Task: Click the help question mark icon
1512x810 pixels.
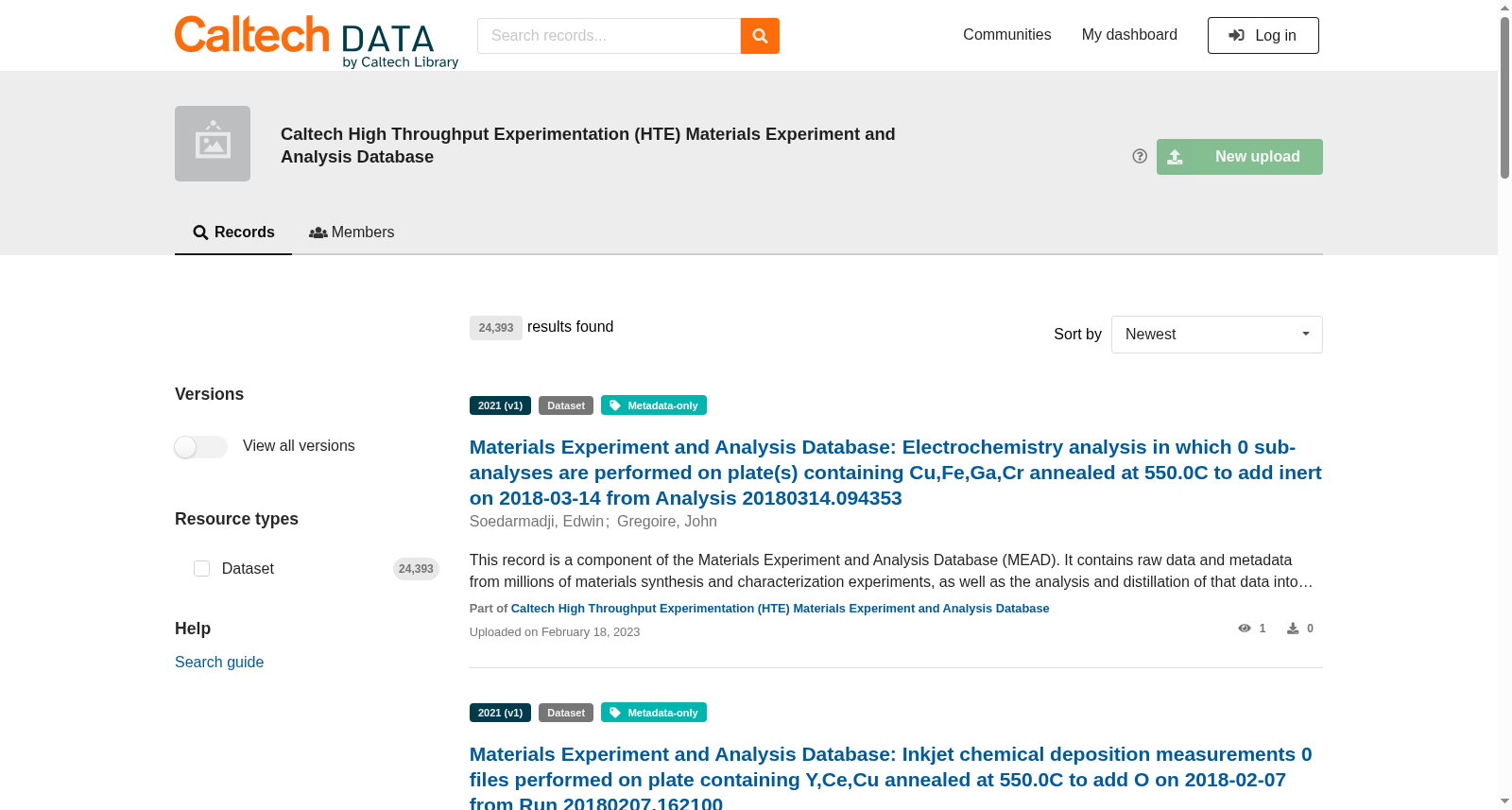Action: (1140, 156)
